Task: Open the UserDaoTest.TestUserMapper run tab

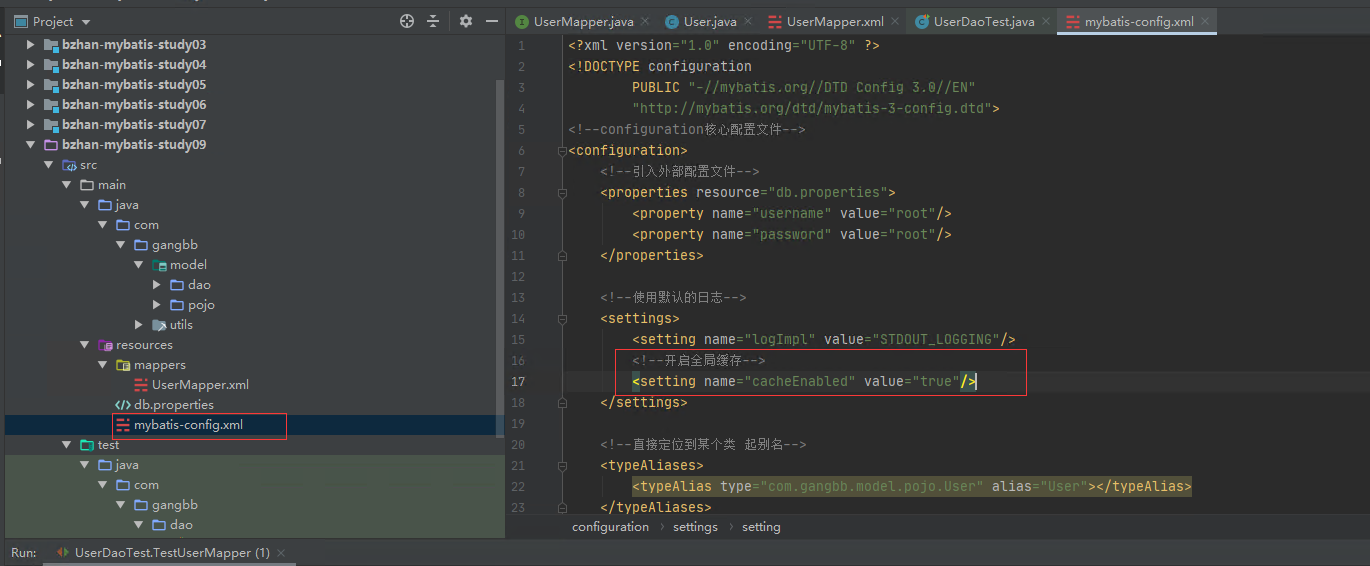Action: [171, 553]
